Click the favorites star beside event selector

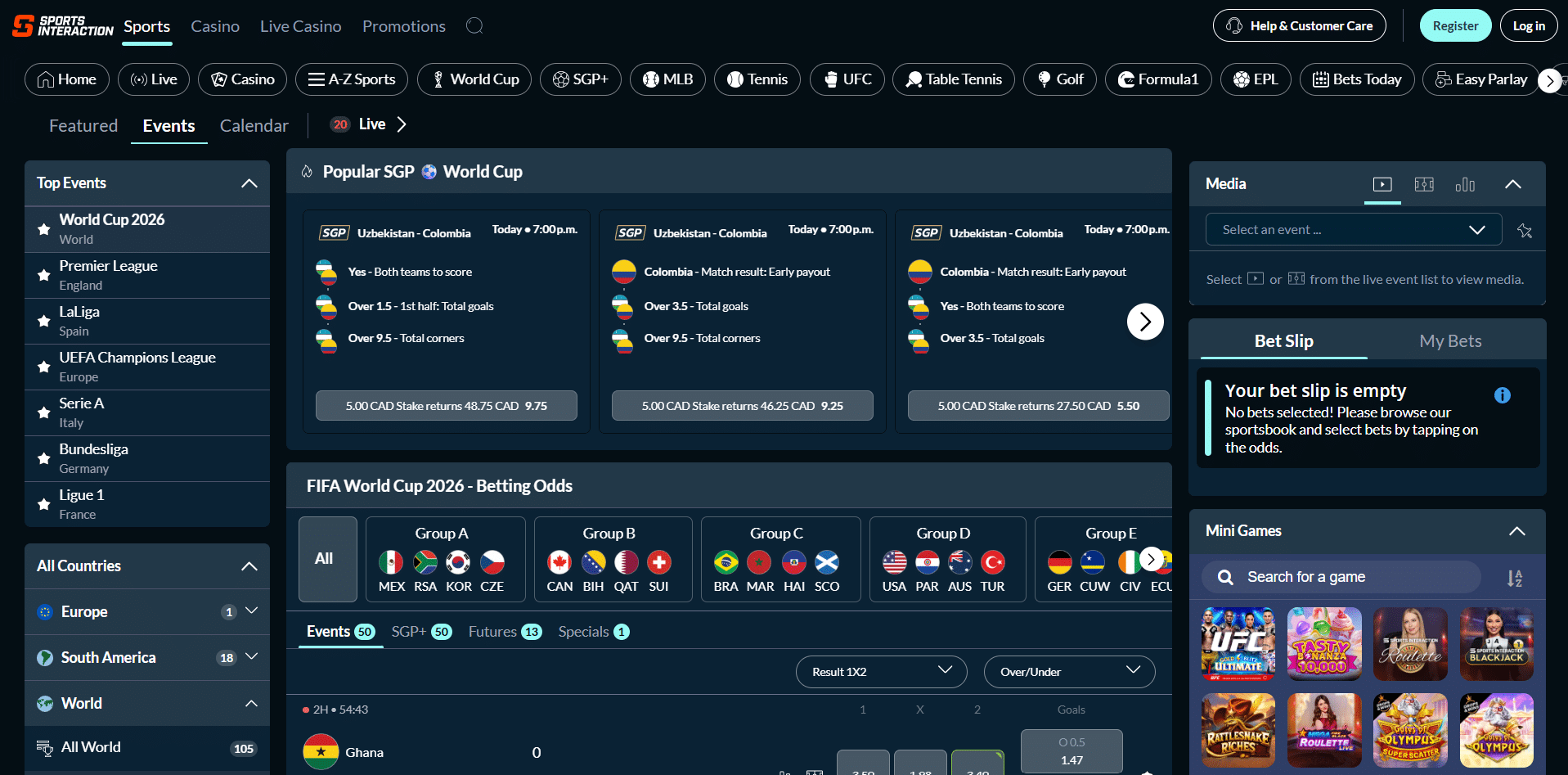point(1525,231)
